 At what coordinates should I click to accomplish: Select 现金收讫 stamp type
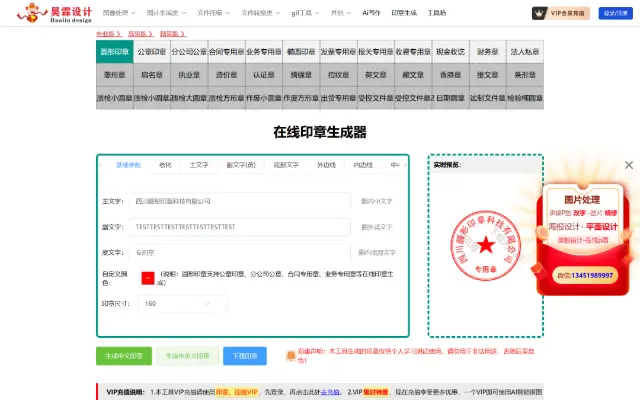click(450, 52)
